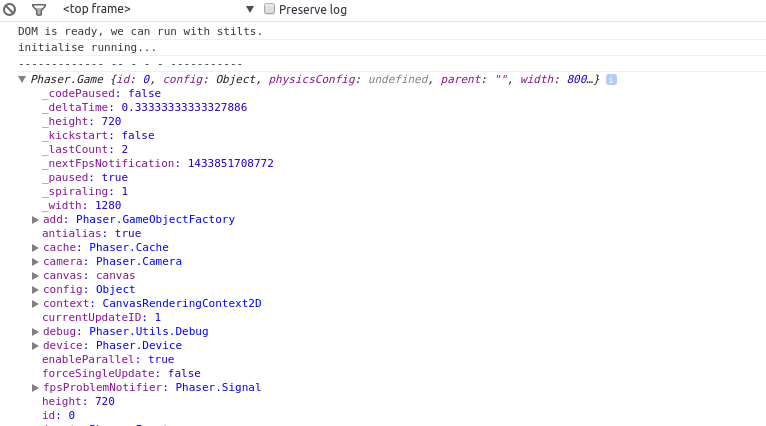The height and width of the screenshot is (426, 766).
Task: Expand the debug: Phaser.Utils.Debug property
Action: [x=35, y=332]
